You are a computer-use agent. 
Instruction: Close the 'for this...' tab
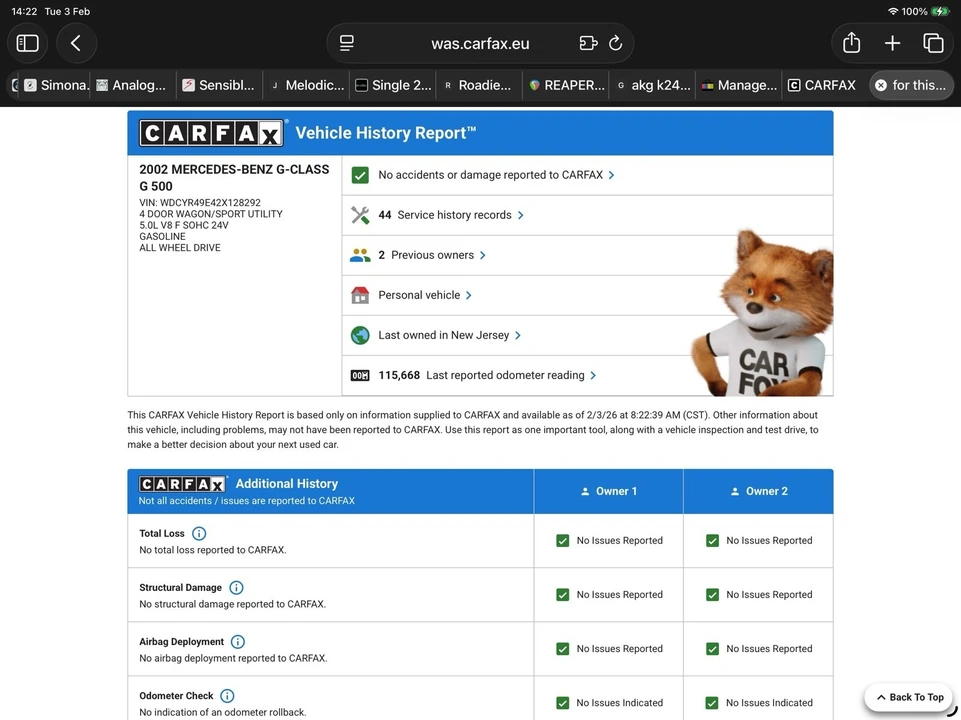tap(881, 86)
